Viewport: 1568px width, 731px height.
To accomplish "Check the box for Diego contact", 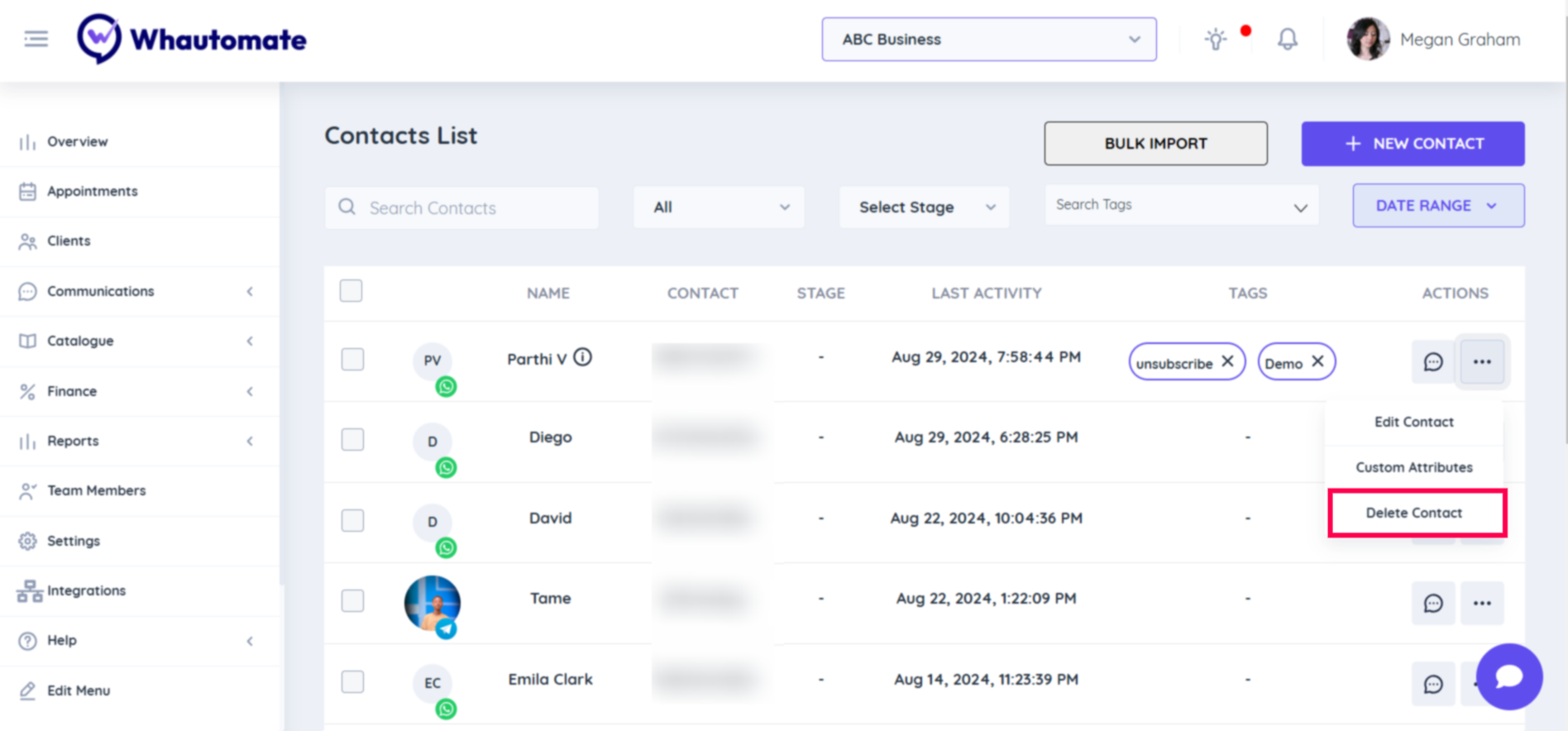I will (x=352, y=439).
